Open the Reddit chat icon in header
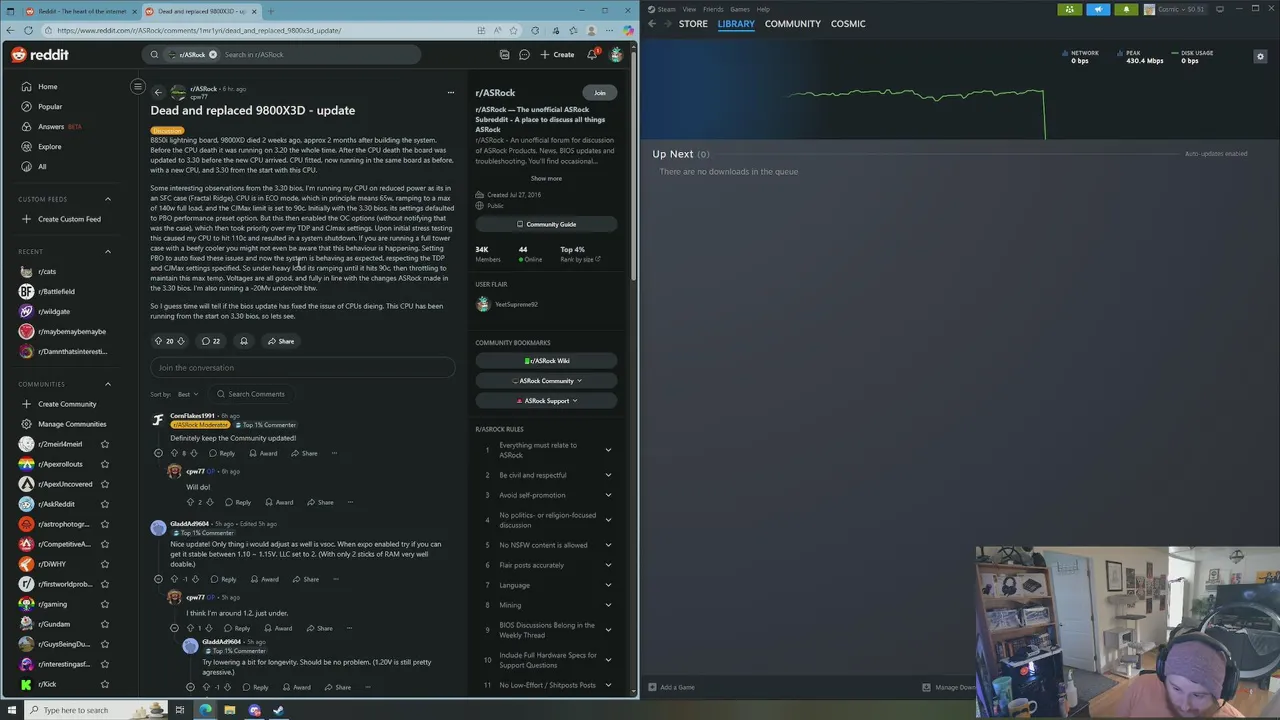Image resolution: width=1280 pixels, height=720 pixels. pos(524,55)
